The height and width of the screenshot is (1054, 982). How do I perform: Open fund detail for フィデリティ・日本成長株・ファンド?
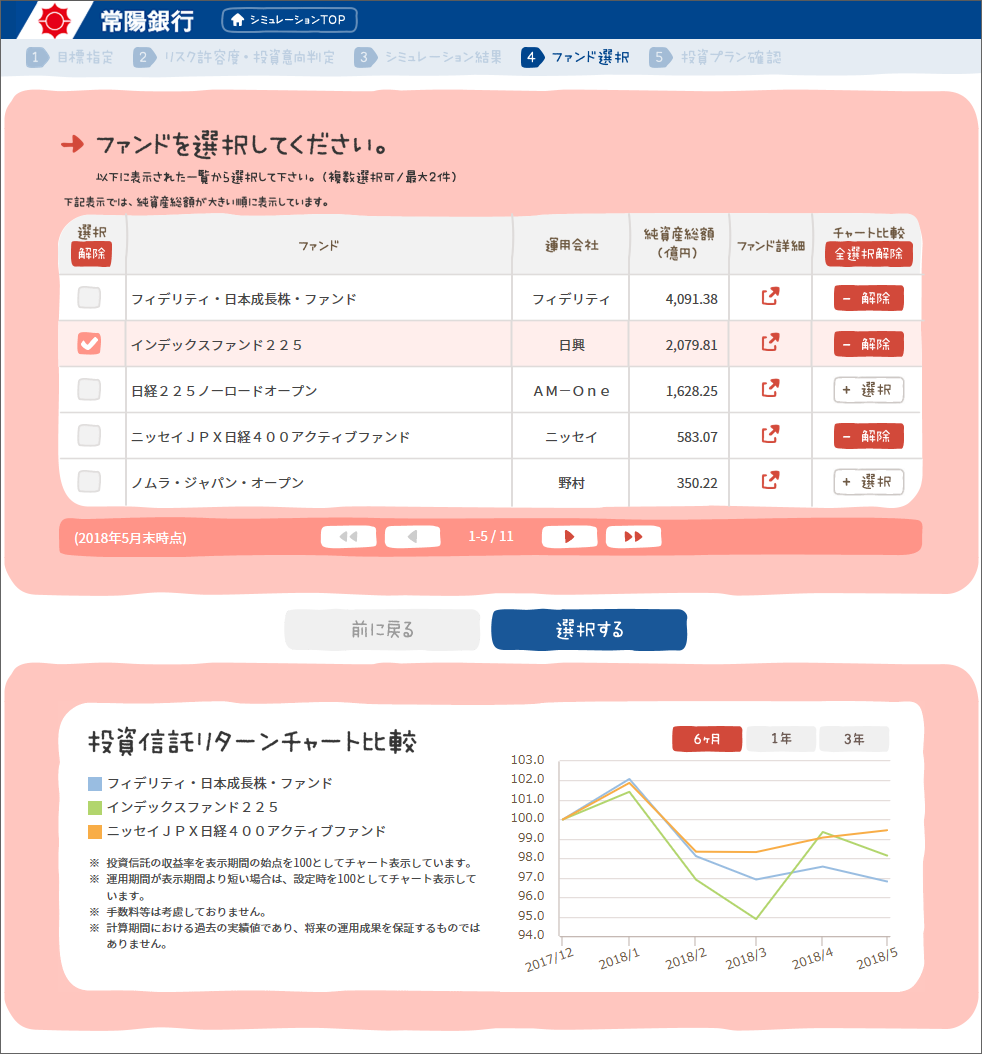tap(770, 296)
